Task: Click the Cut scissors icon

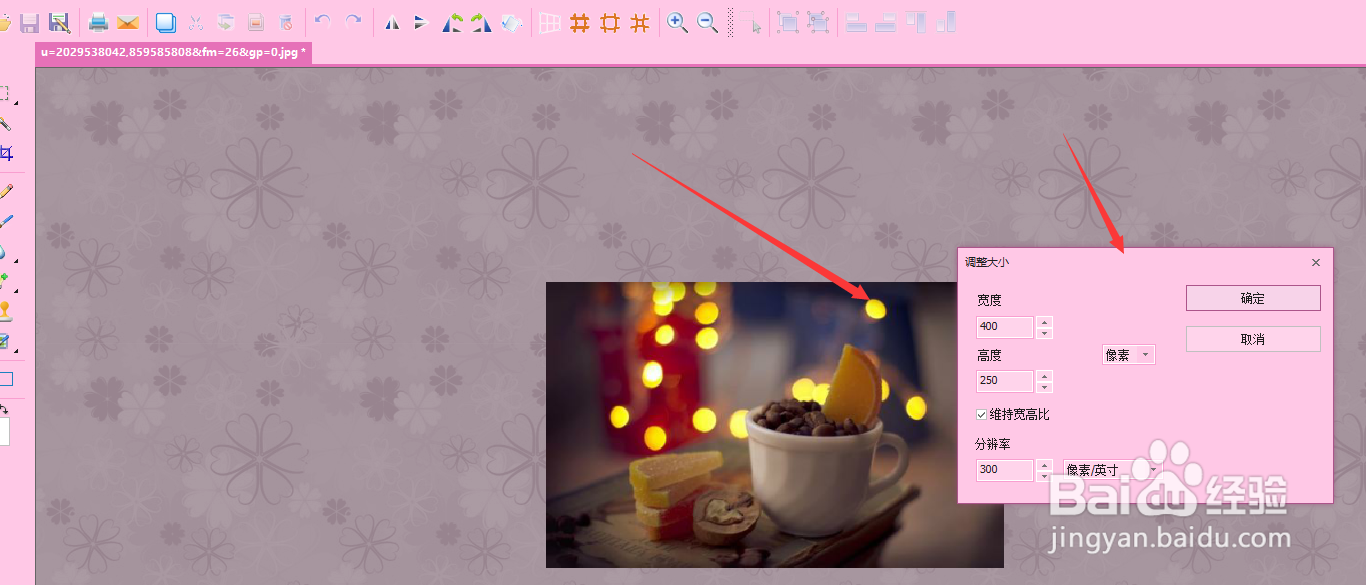Action: [196, 22]
